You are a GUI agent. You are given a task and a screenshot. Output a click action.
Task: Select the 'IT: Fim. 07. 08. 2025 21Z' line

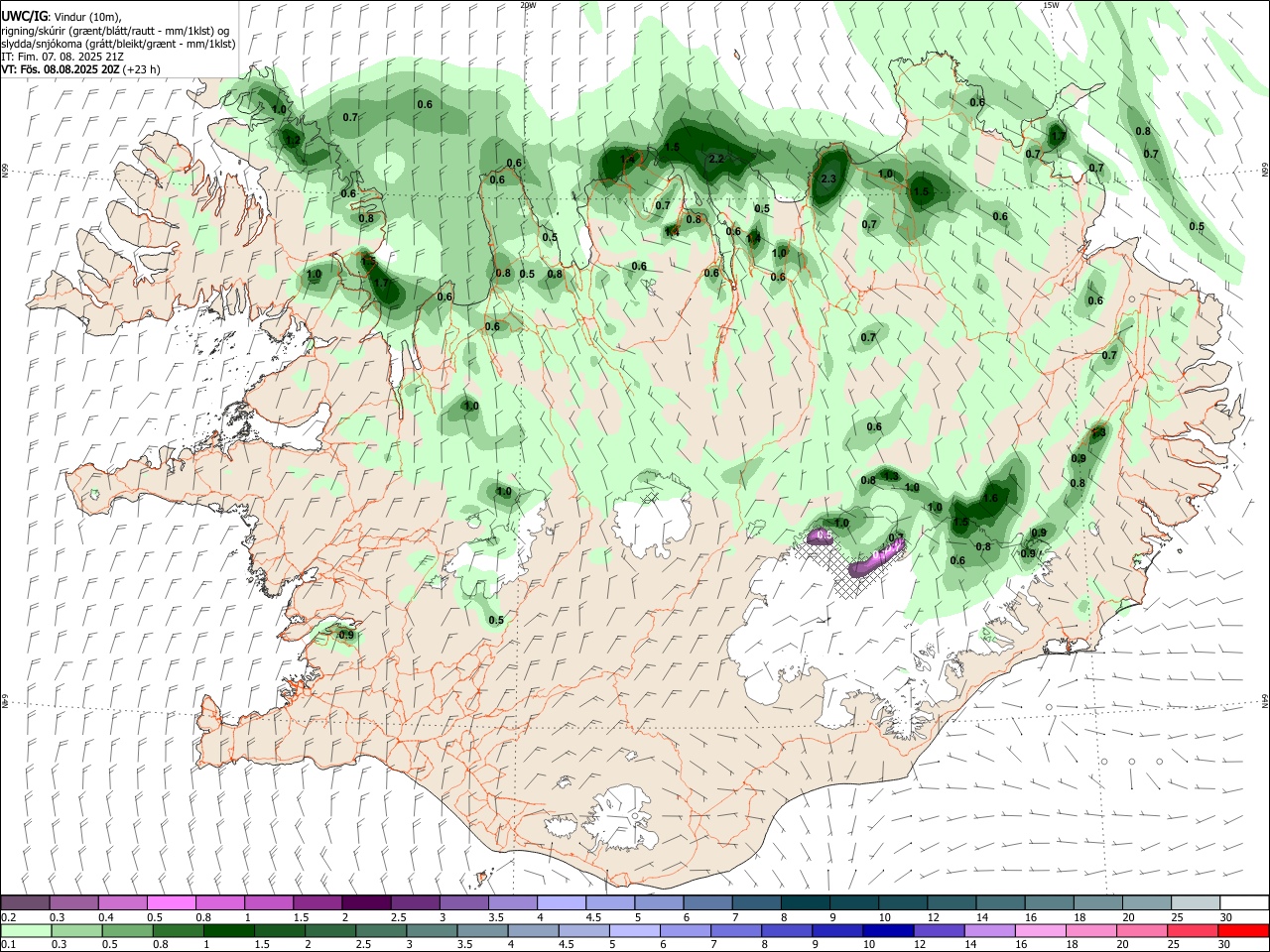tap(63, 57)
